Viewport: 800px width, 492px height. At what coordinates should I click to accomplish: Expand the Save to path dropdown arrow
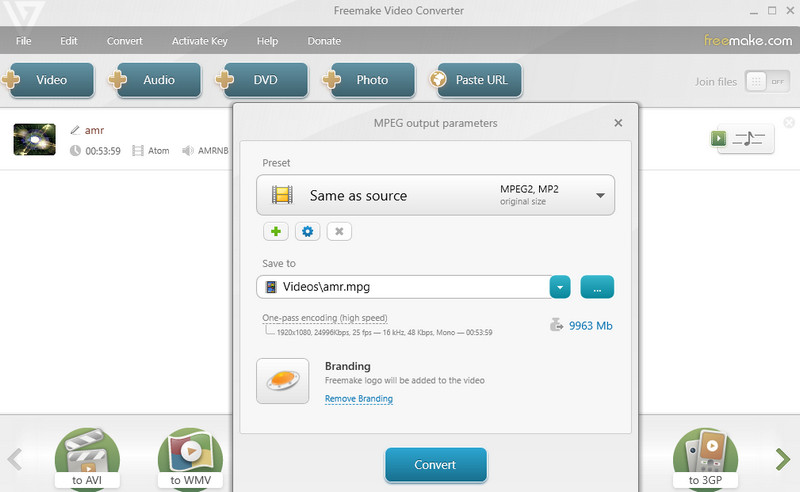pos(560,287)
